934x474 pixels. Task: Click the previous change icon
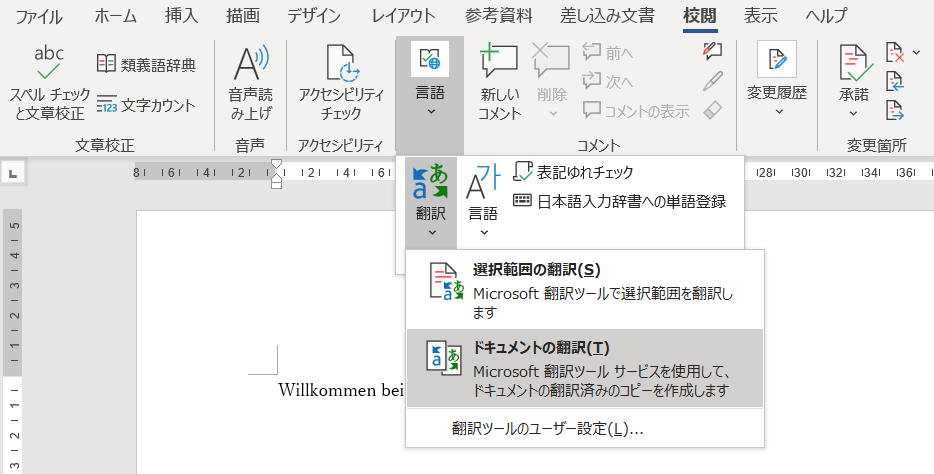895,81
